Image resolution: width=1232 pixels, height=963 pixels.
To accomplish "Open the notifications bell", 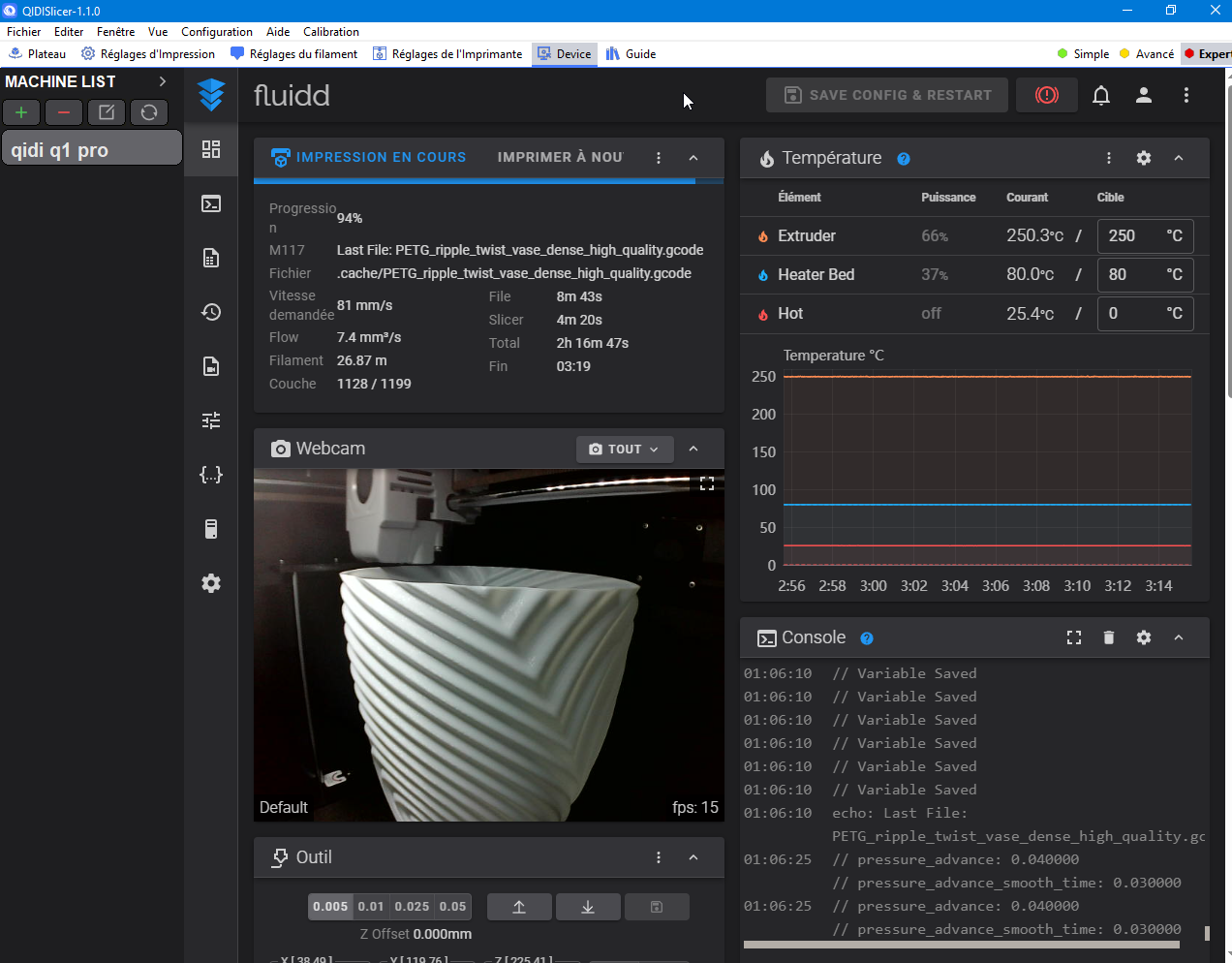I will 1101,95.
